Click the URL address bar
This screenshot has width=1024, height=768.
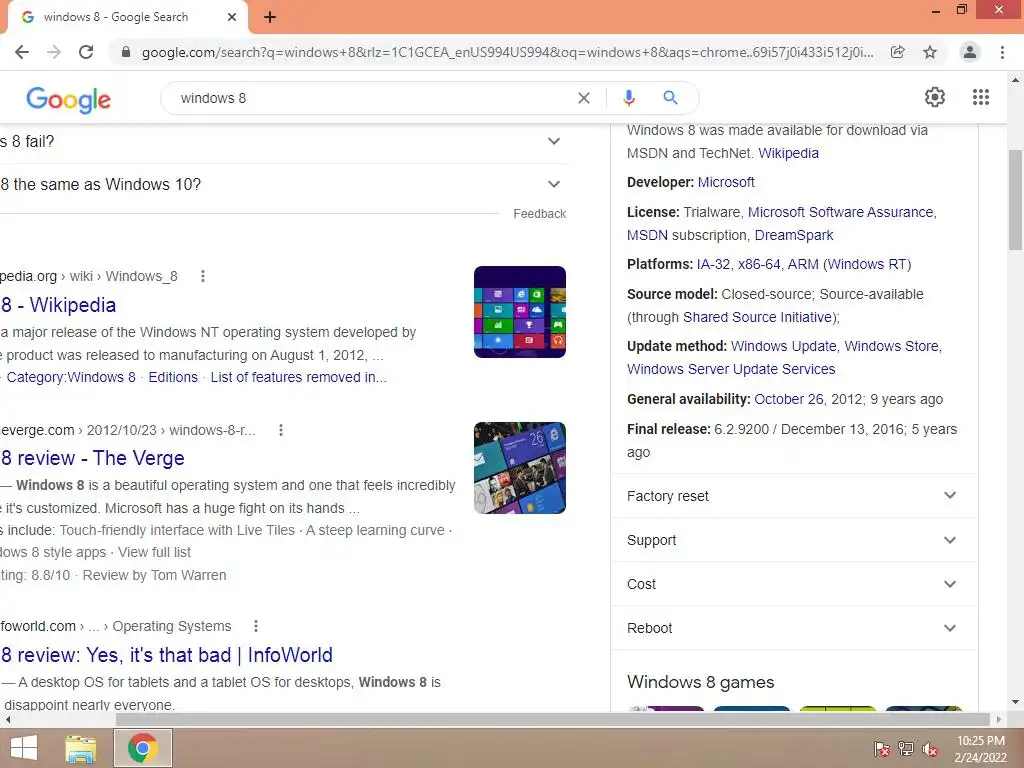507,52
